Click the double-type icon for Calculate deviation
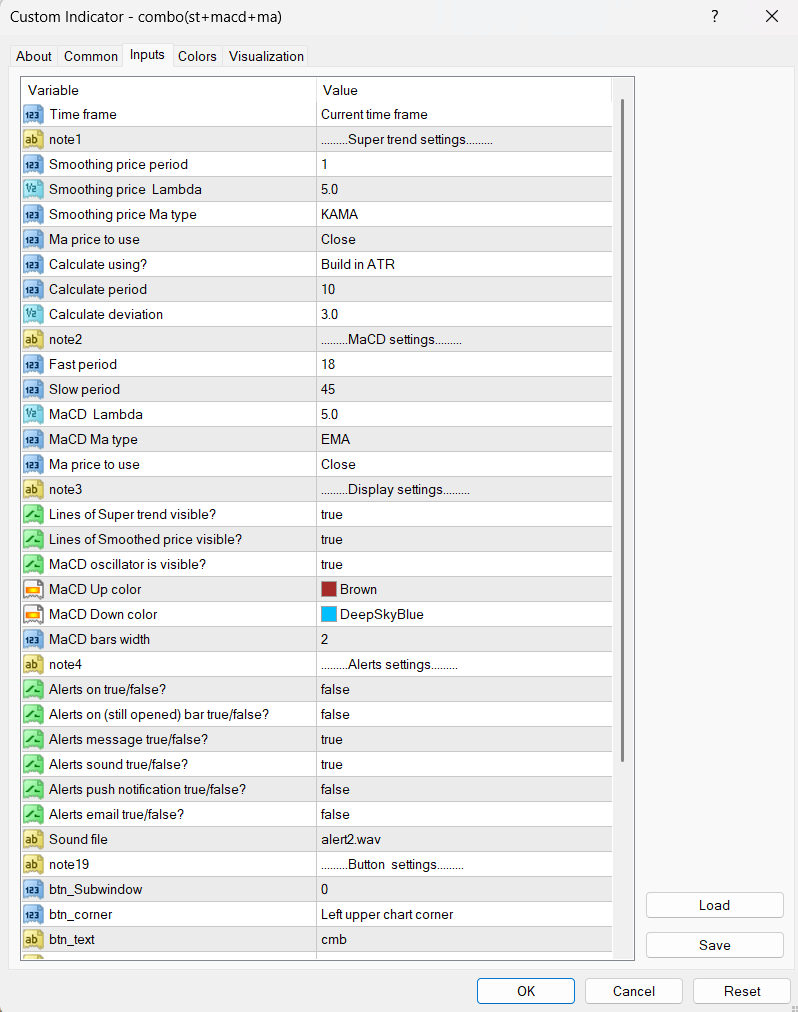The image size is (798, 1012). pos(33,315)
